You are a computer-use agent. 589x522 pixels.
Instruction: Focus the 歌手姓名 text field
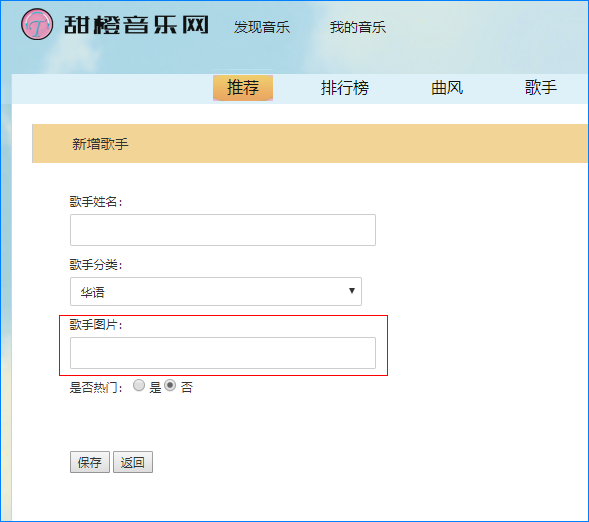point(223,230)
